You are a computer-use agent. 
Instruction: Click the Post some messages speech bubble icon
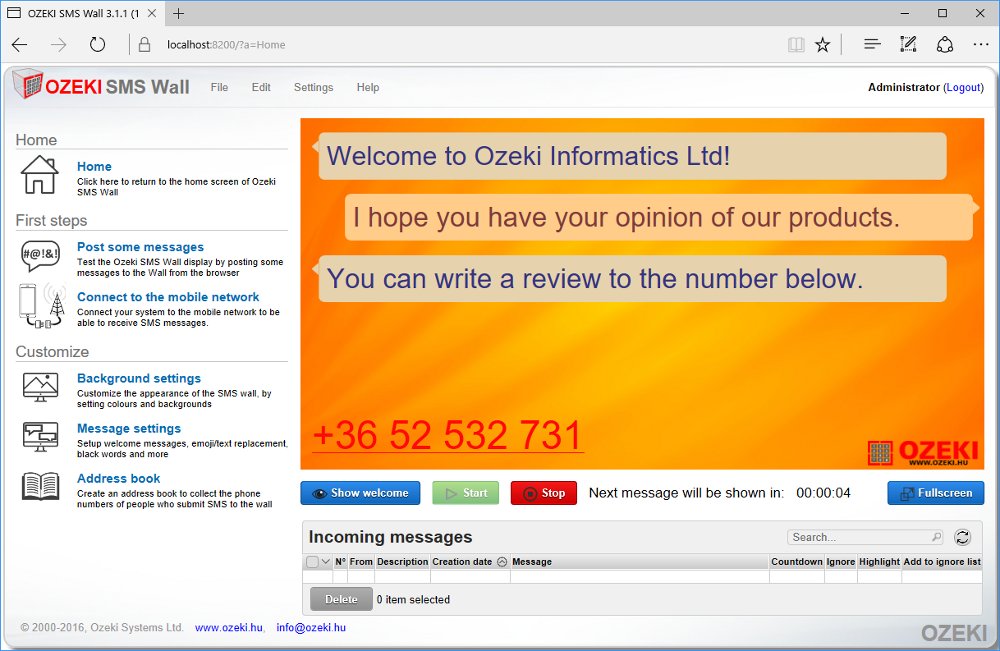pyautogui.click(x=40, y=256)
